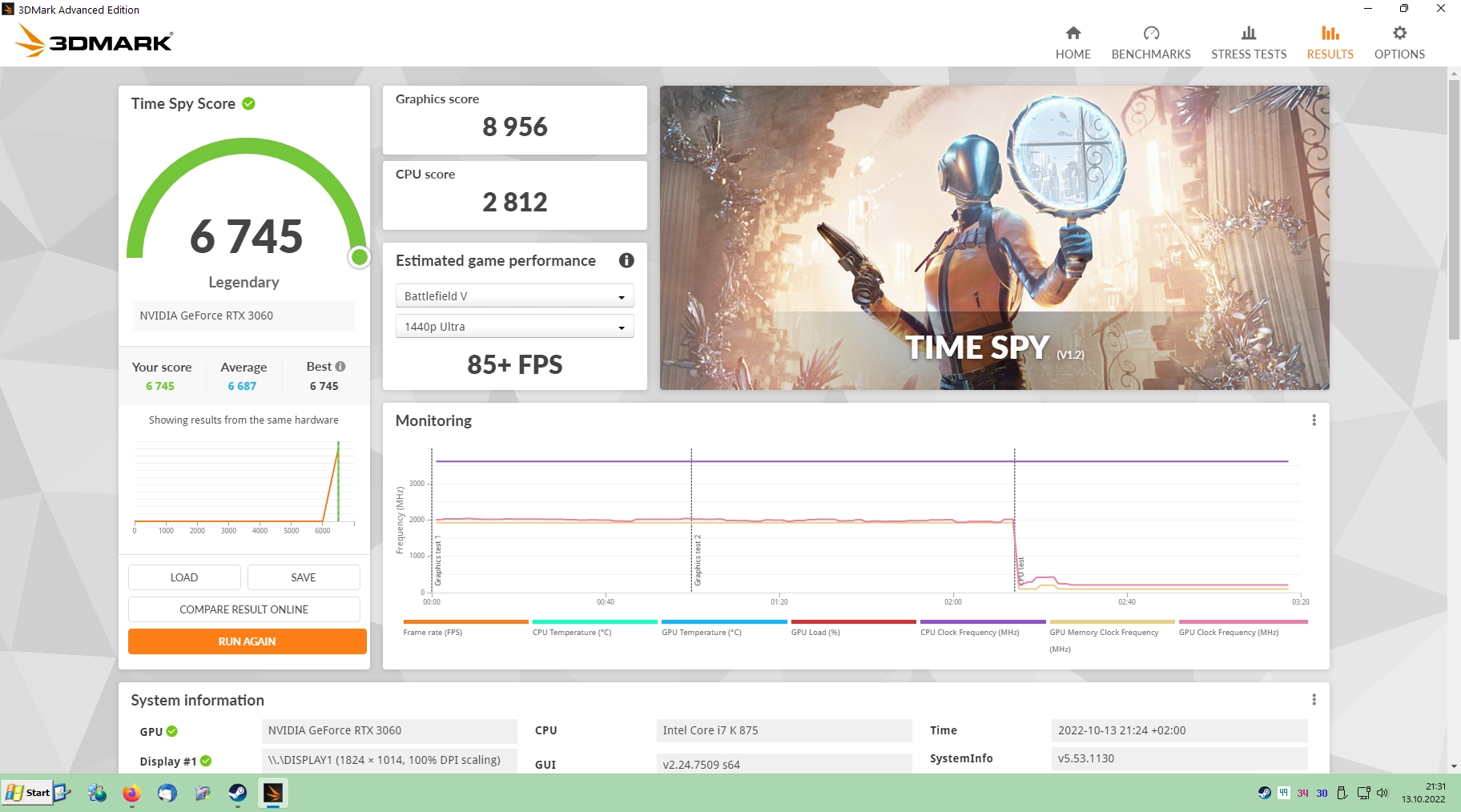Toggle the GPU Temperature legend series

pyautogui.click(x=724, y=627)
